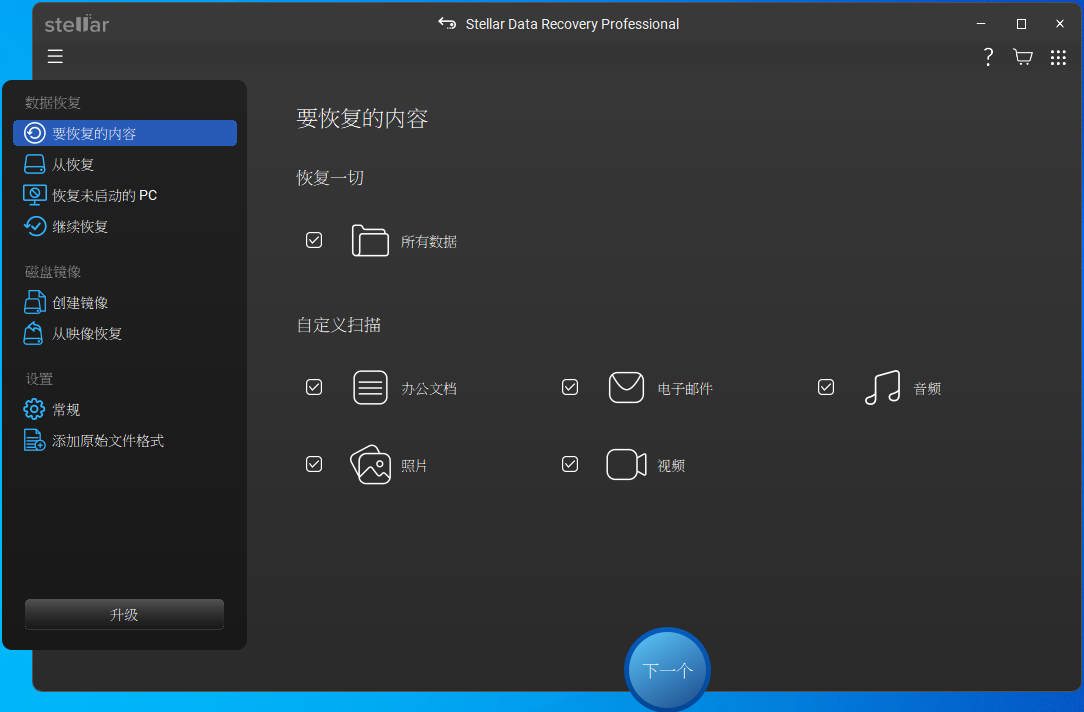Uncheck the 所有数据 checkbox
Screen dimensions: 1084x712
point(314,240)
